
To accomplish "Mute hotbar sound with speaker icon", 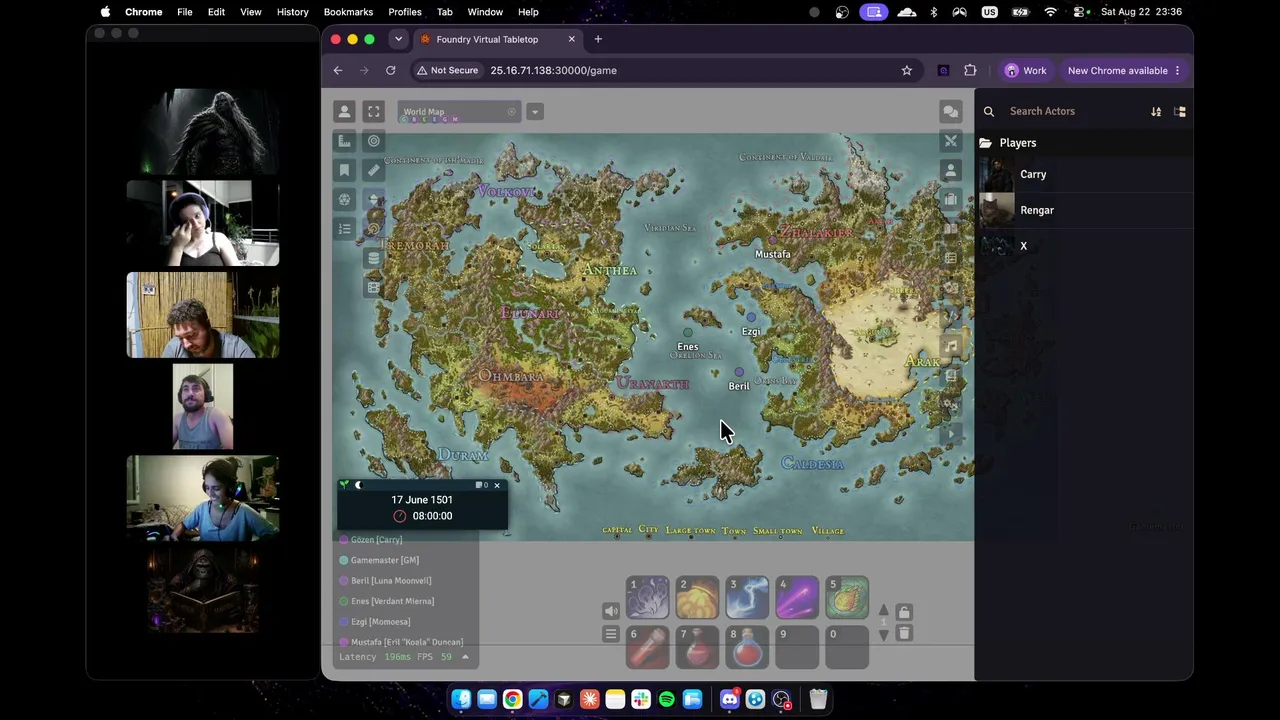I will click(x=611, y=611).
